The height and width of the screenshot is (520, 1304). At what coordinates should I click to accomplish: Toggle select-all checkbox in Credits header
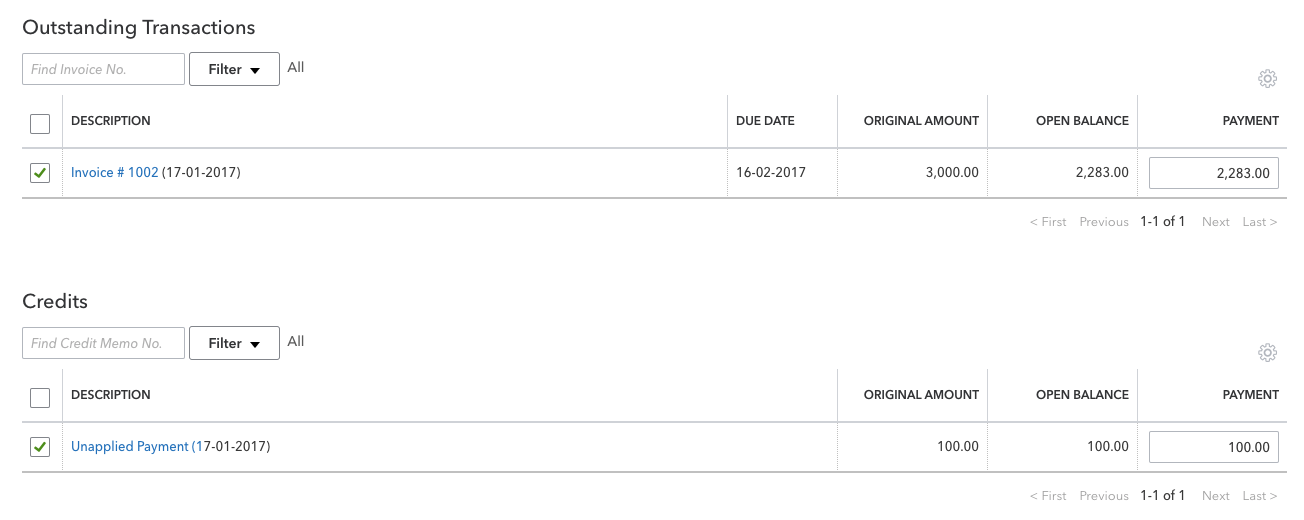click(x=40, y=398)
